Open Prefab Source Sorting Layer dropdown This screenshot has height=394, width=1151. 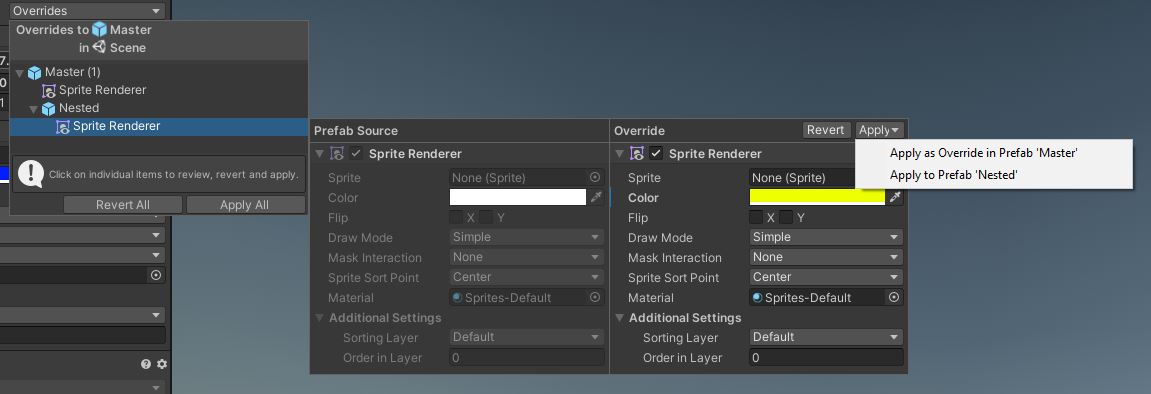[x=526, y=337]
